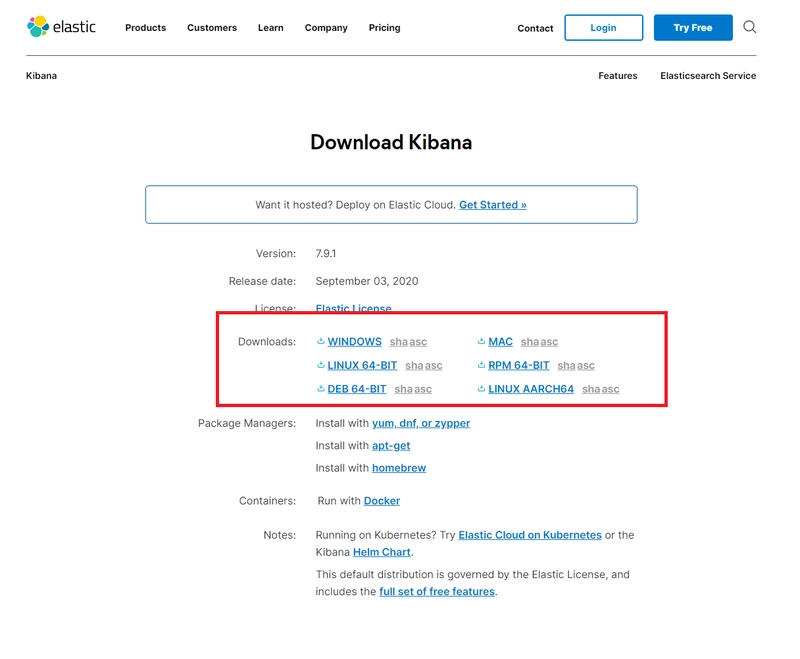The height and width of the screenshot is (659, 800).
Task: Open the asc link for LINUX AARCH64
Action: click(x=610, y=389)
